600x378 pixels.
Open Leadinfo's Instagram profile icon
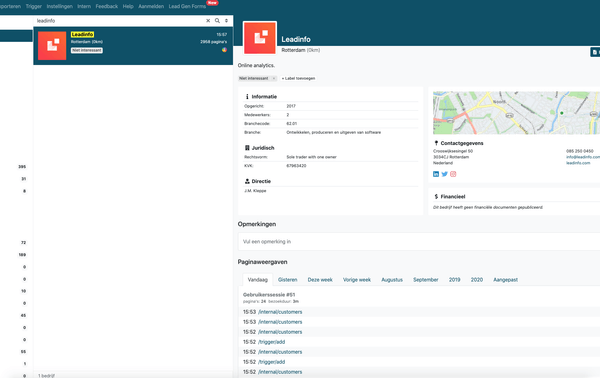(x=453, y=174)
